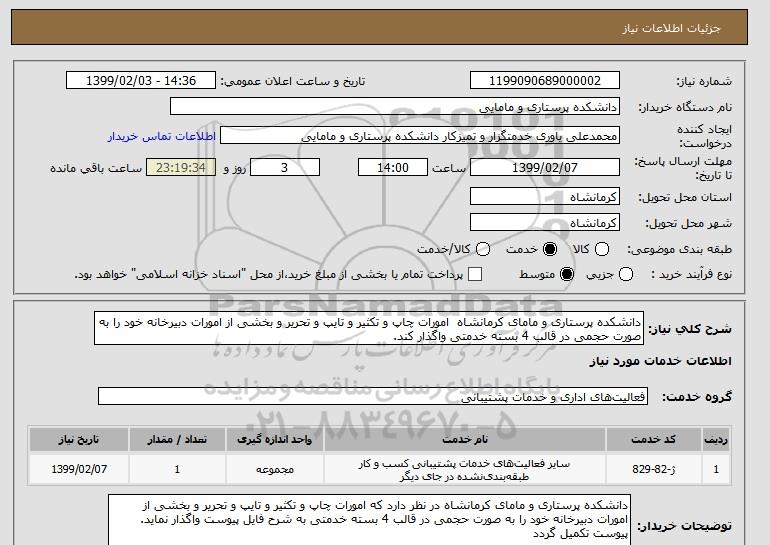Open the اطلاعات تماس خریدار link
The width and height of the screenshot is (770, 545).
click(162, 136)
